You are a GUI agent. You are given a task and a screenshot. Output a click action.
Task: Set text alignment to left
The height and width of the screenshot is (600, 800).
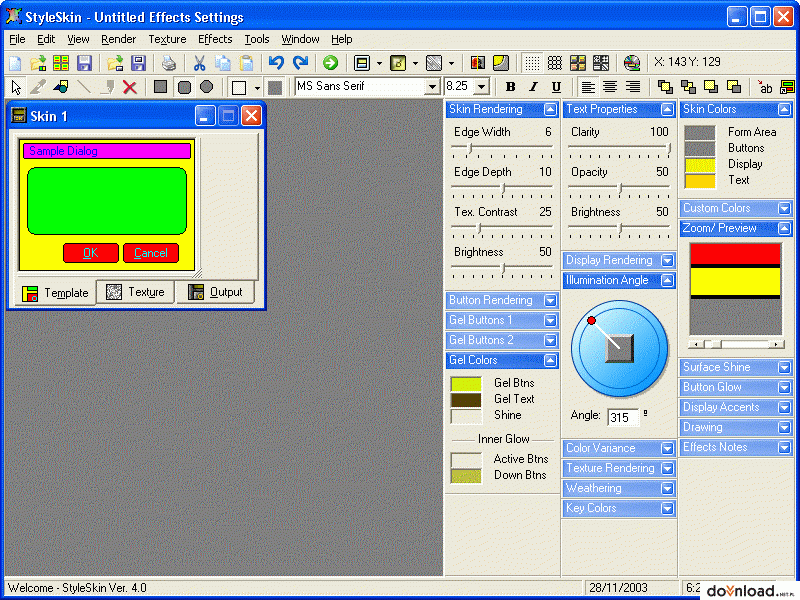click(x=588, y=87)
